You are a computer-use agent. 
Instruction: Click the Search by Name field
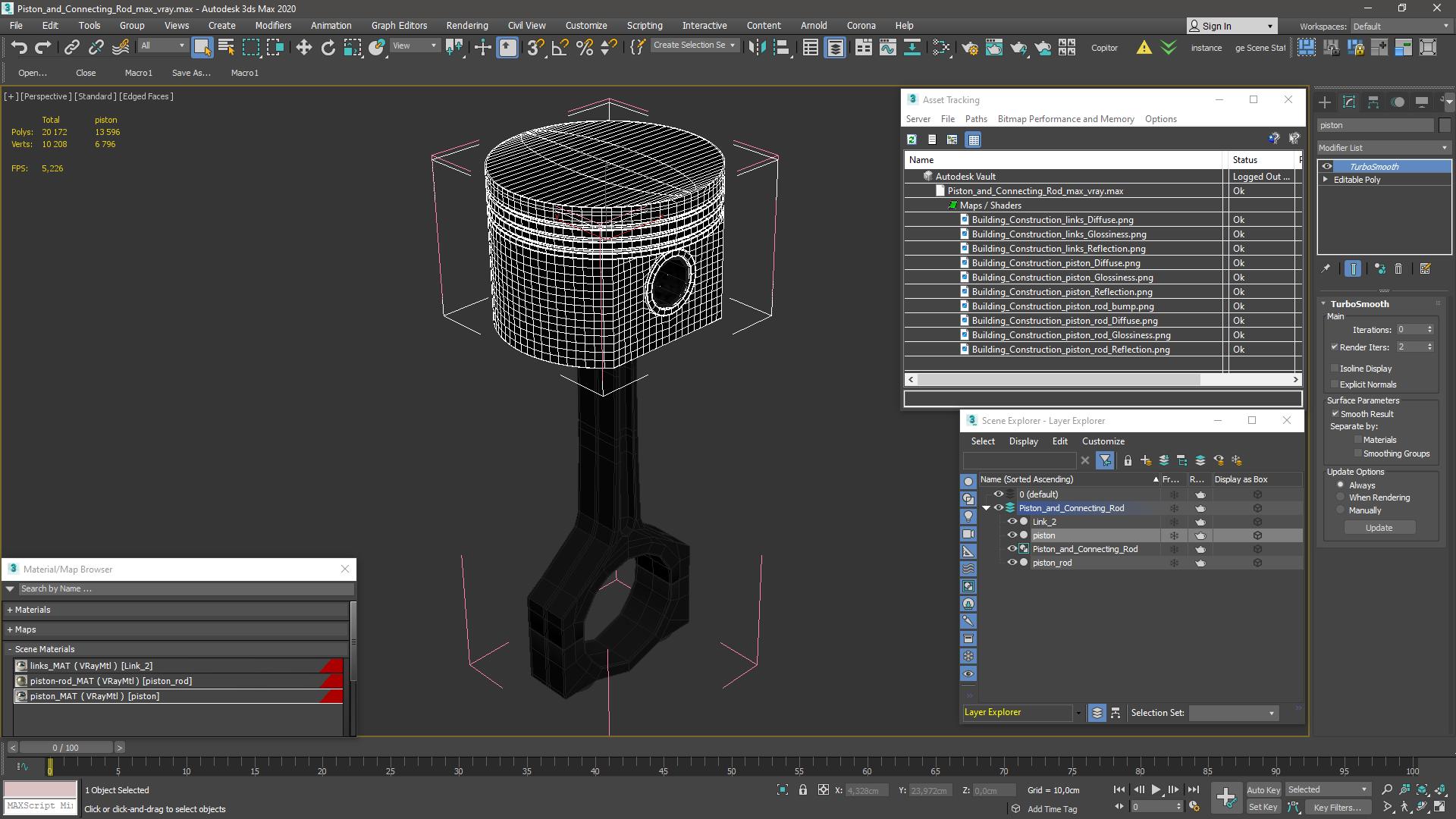pyautogui.click(x=186, y=588)
